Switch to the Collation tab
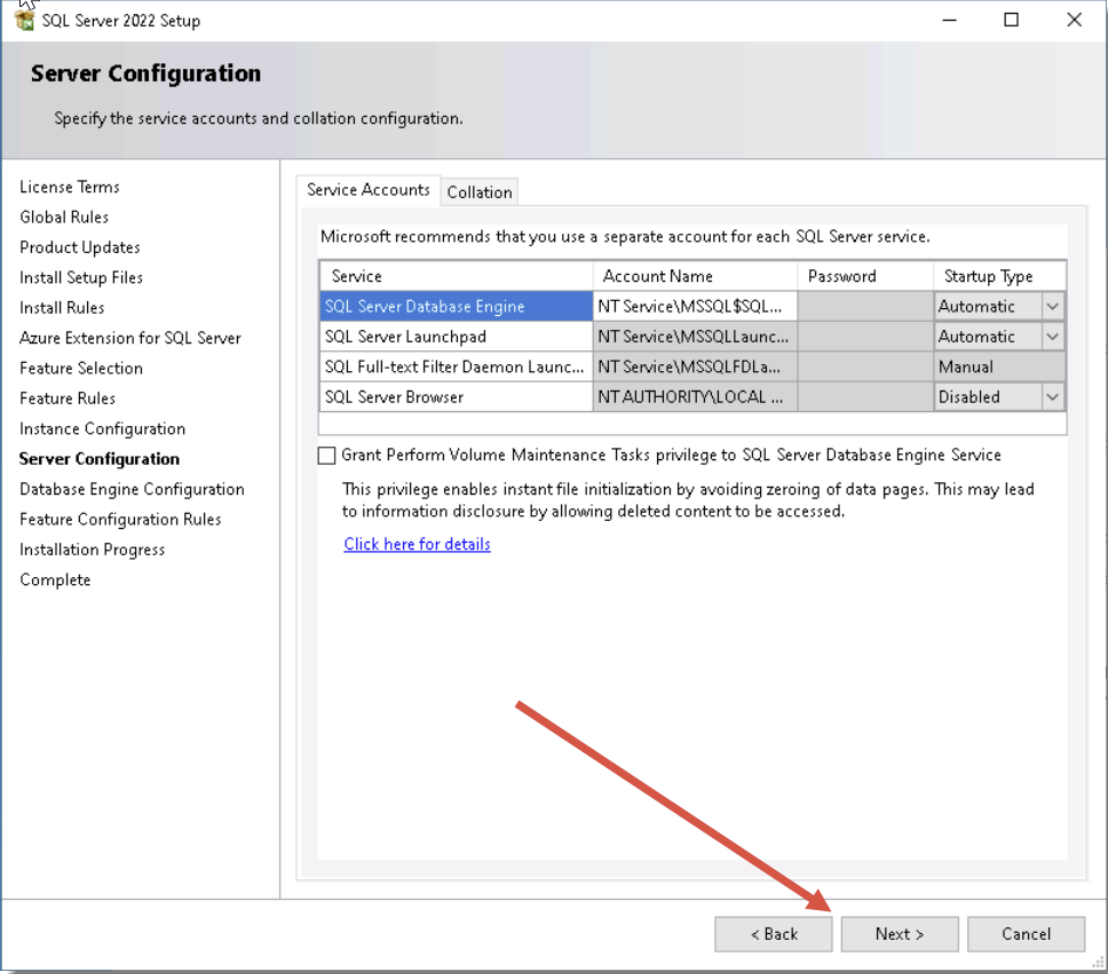 tap(479, 192)
